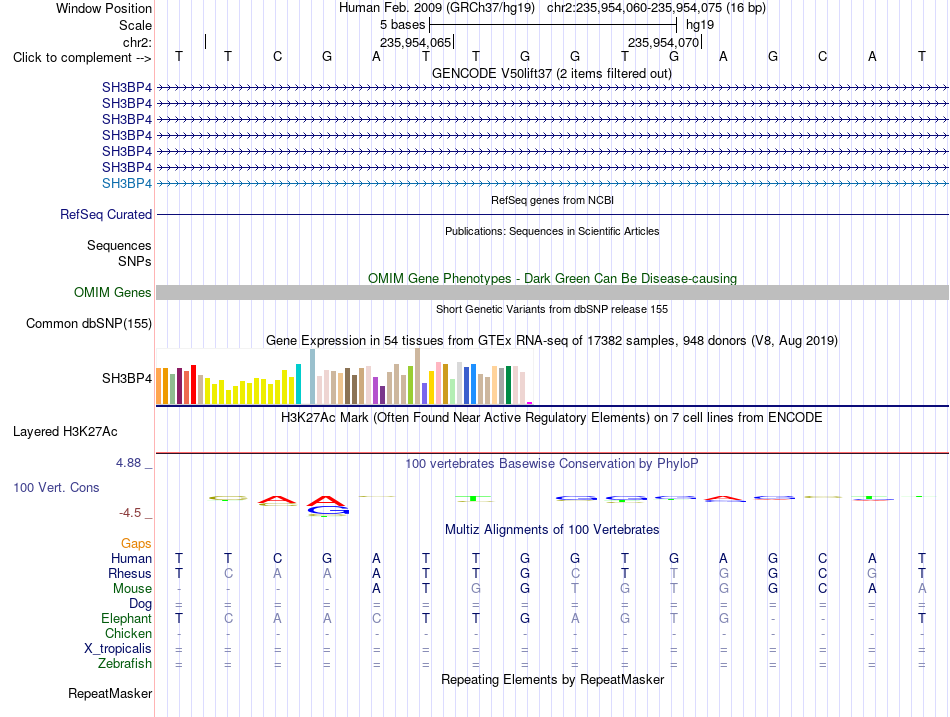Click the chr2: ruler label

pos(137,42)
